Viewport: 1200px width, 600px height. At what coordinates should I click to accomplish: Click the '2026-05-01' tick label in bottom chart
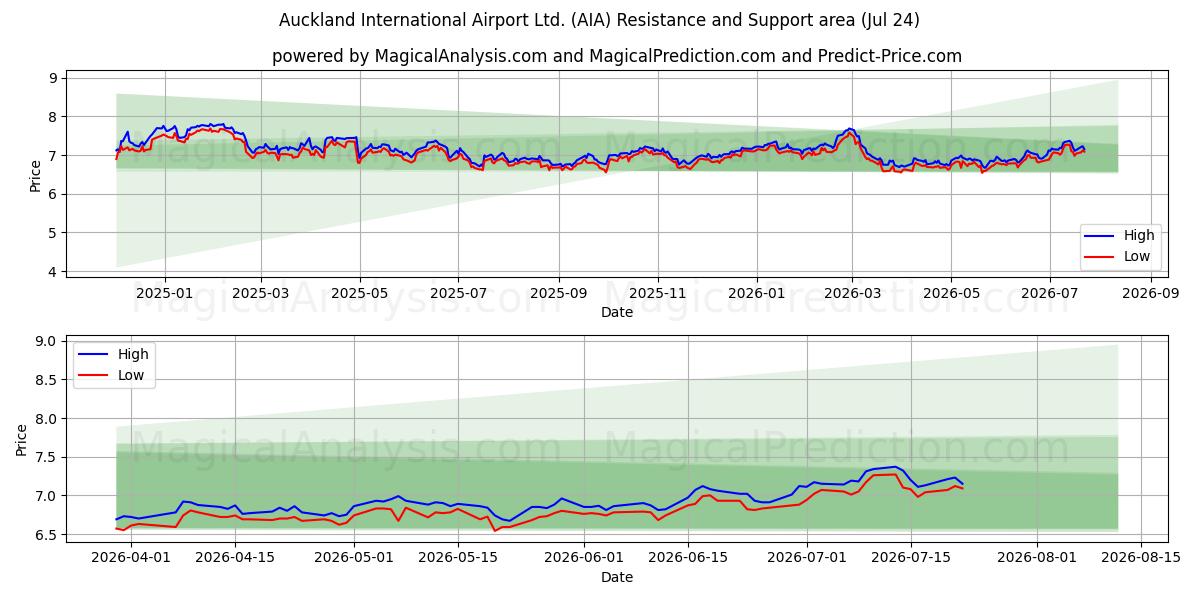[354, 558]
